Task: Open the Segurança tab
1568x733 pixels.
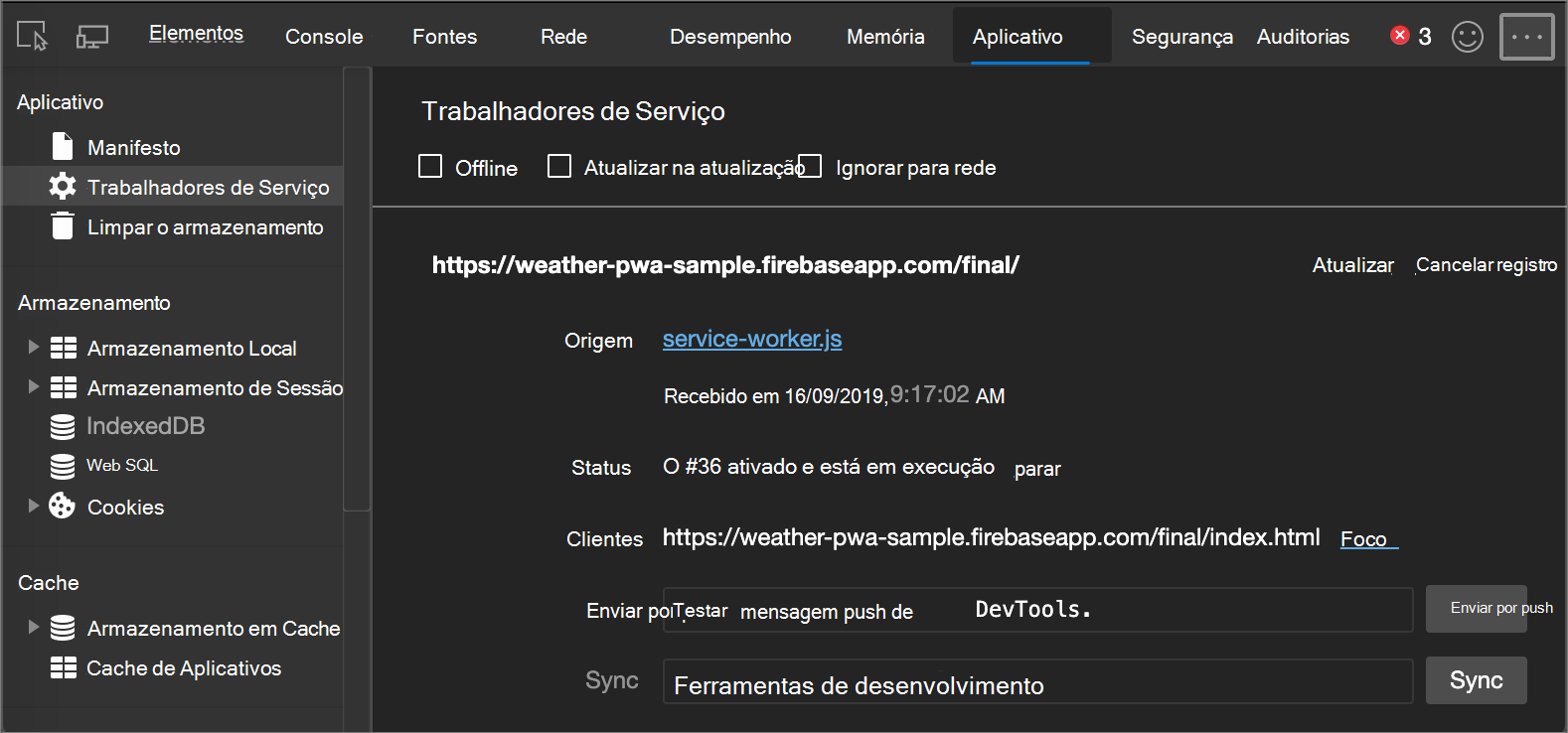Action: click(1182, 37)
